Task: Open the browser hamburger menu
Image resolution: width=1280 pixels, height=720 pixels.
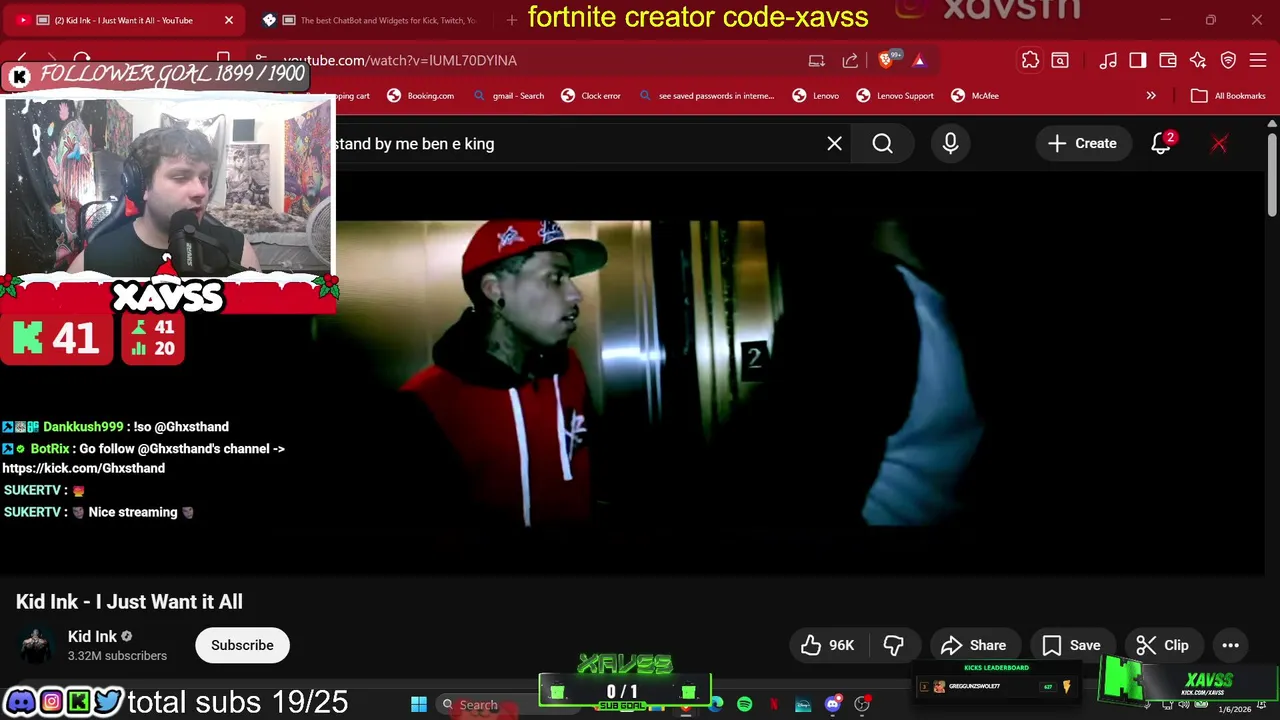Action: click(x=1259, y=61)
